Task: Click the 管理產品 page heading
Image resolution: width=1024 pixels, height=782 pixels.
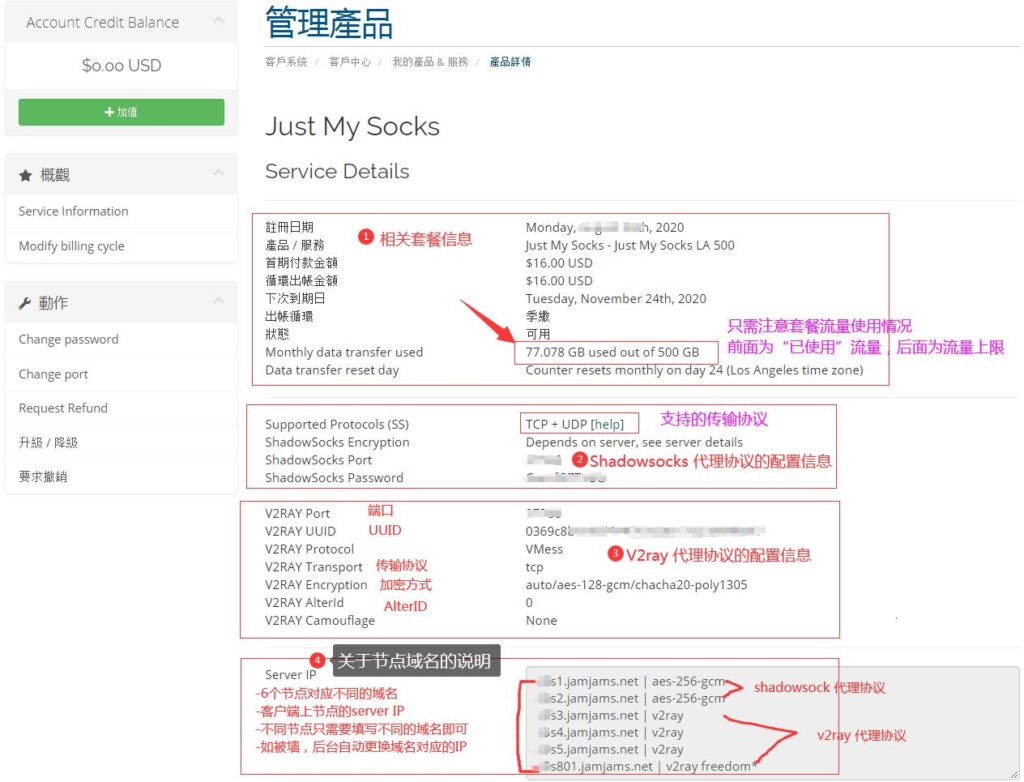Action: click(x=328, y=23)
